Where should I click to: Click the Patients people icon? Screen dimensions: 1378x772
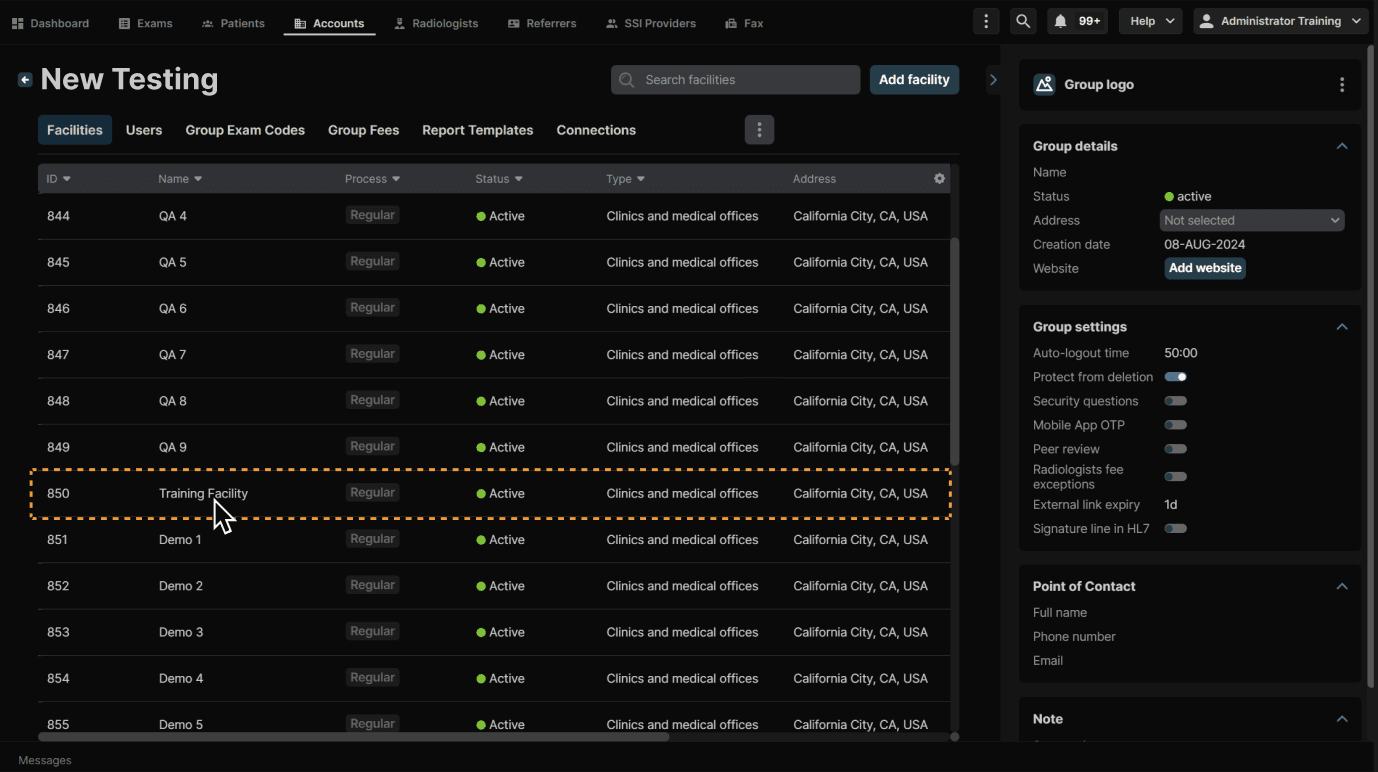[x=208, y=23]
